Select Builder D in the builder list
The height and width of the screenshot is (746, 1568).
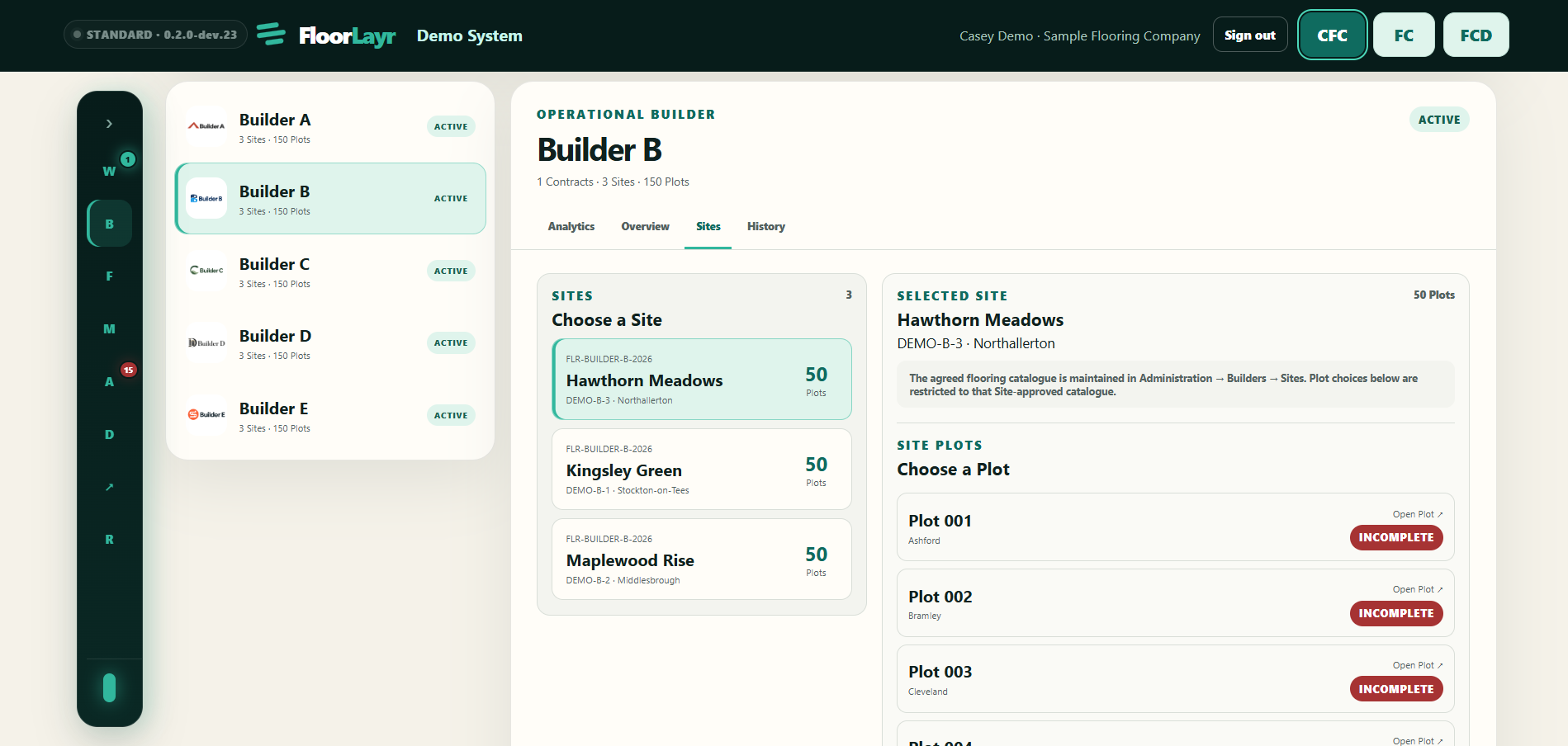(x=330, y=342)
